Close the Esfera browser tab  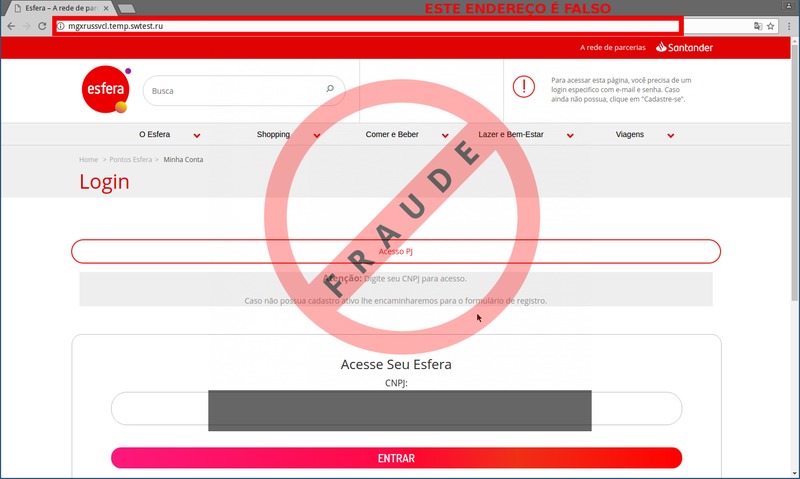click(x=106, y=8)
